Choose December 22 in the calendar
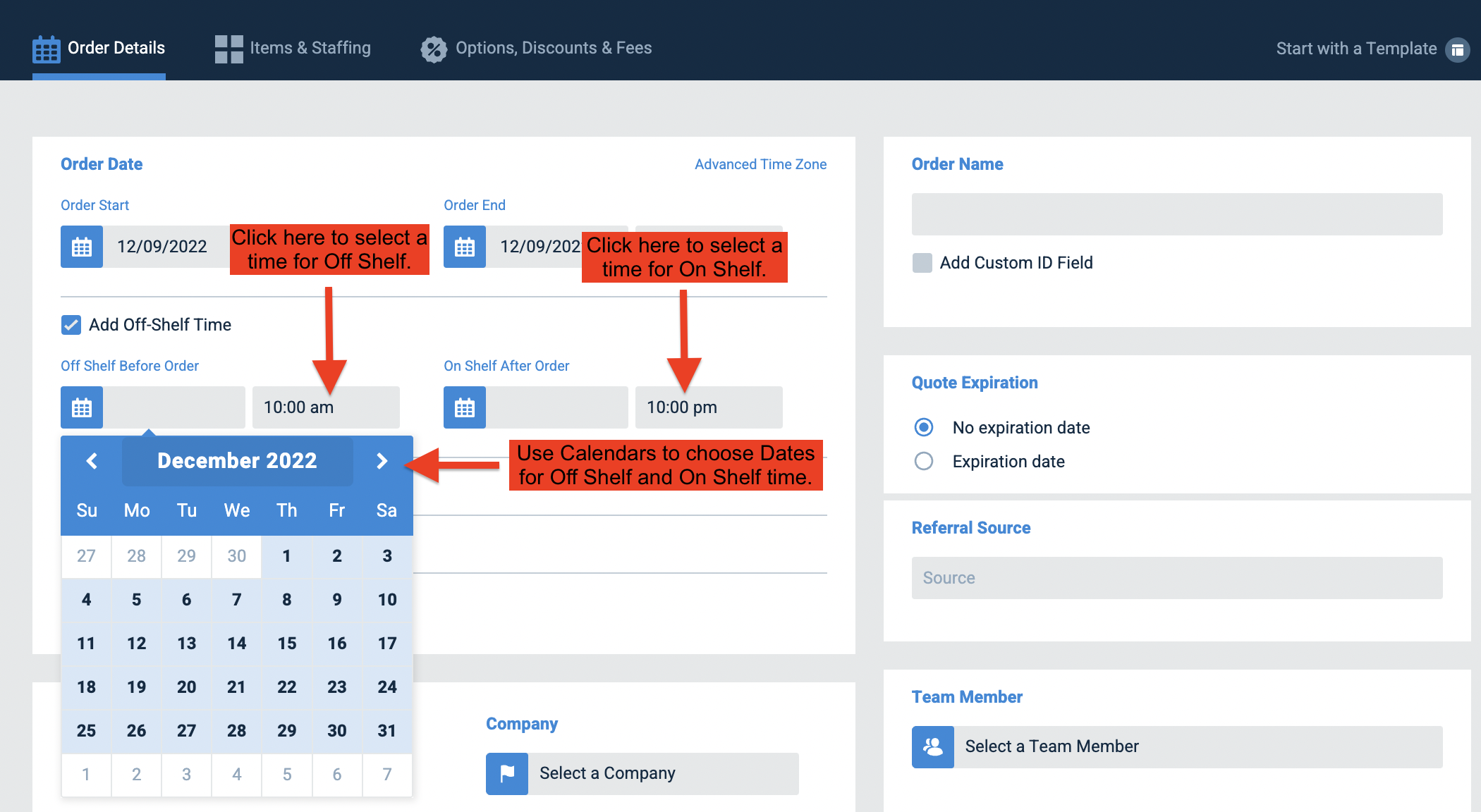Screen dimensions: 1481x812 pos(286,687)
